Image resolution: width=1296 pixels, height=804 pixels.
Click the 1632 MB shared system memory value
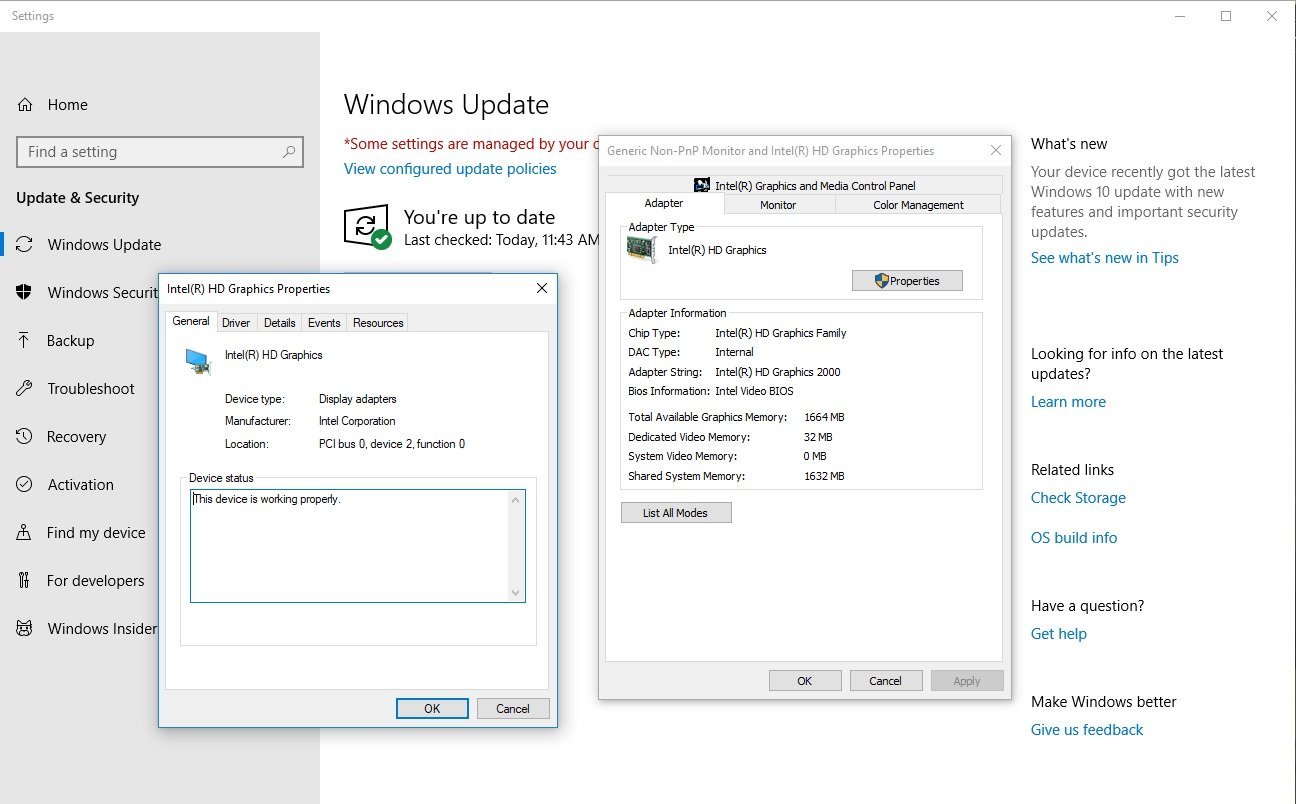pyautogui.click(x=825, y=476)
